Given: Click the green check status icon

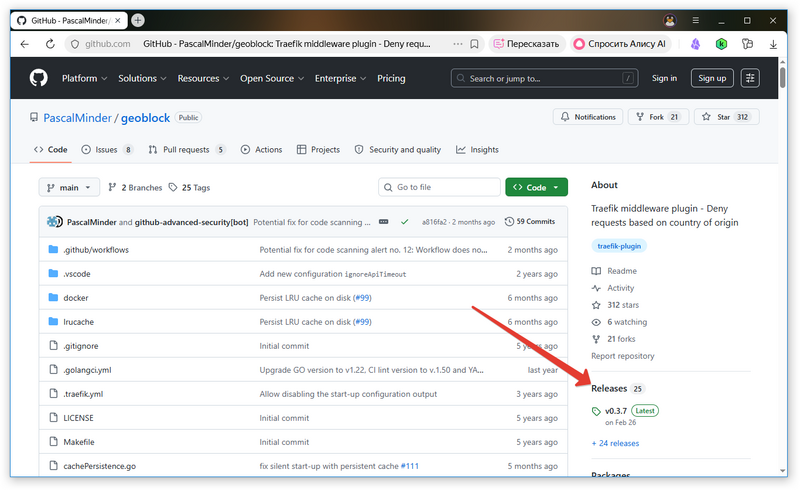Looking at the screenshot, I should pos(405,222).
